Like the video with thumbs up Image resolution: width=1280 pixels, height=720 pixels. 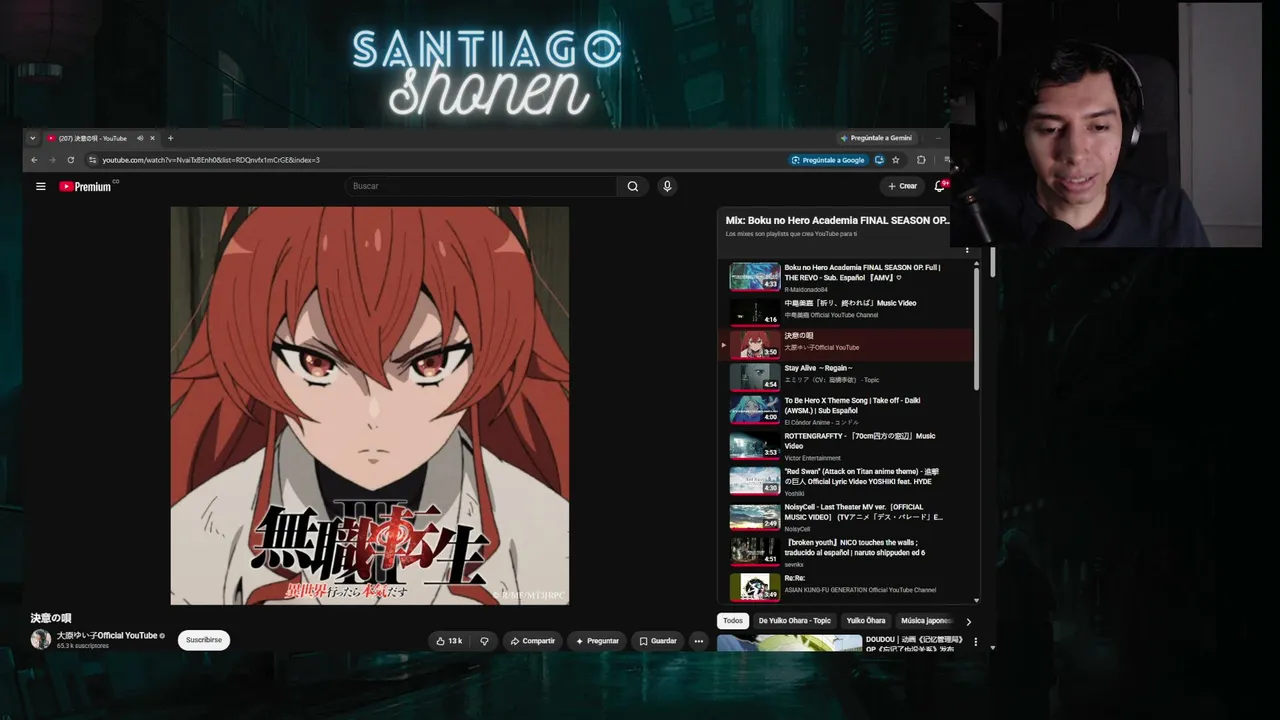[x=449, y=641]
